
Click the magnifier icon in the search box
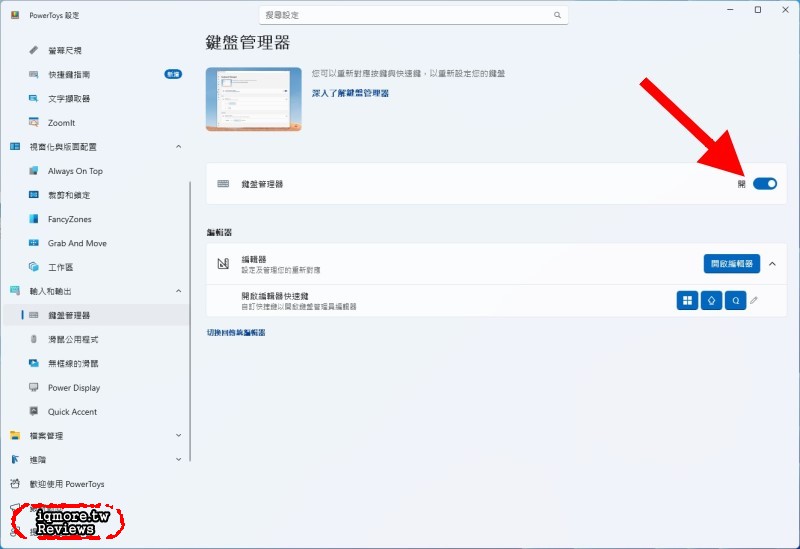(557, 15)
